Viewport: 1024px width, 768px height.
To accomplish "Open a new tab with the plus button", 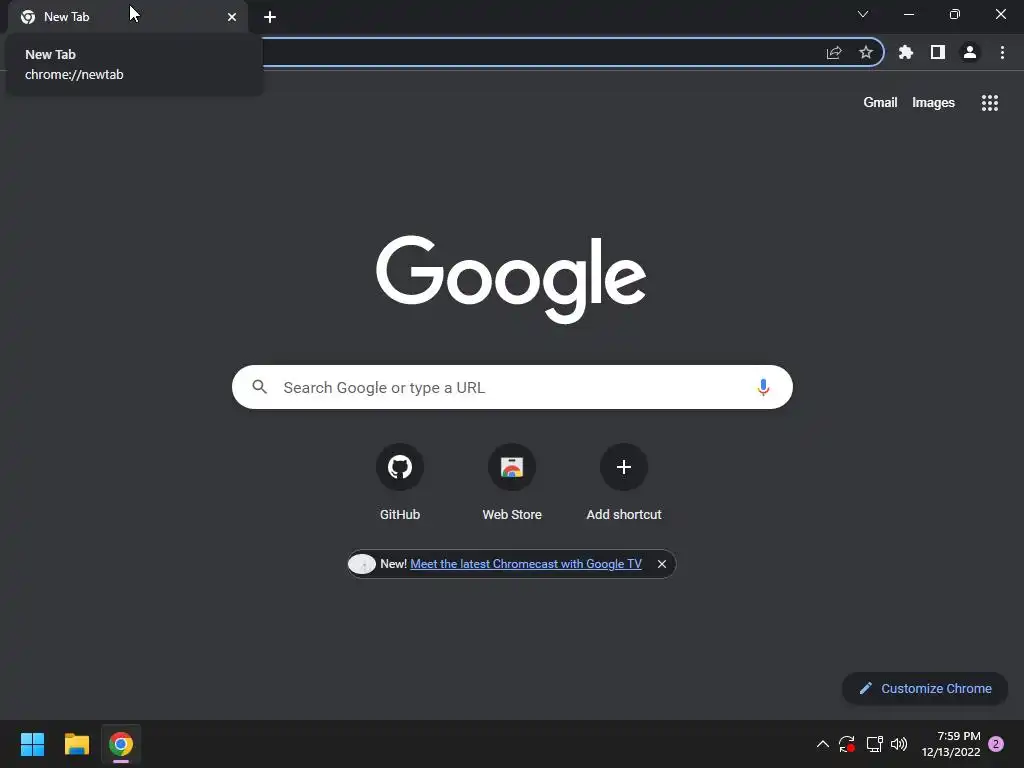I will [x=270, y=17].
